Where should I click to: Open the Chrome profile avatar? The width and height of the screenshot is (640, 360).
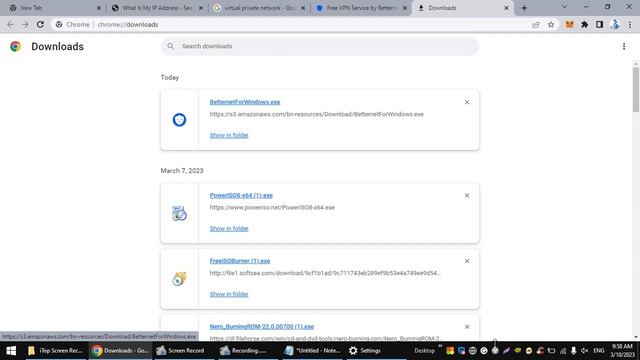pyautogui.click(x=615, y=24)
